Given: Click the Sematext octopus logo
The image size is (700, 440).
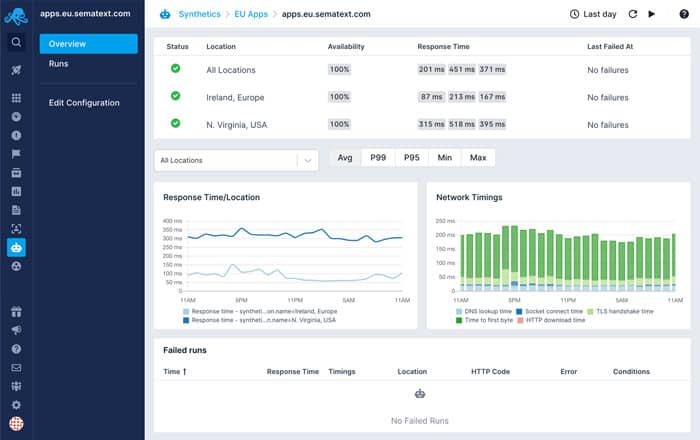Looking at the screenshot, I should pos(16,16).
